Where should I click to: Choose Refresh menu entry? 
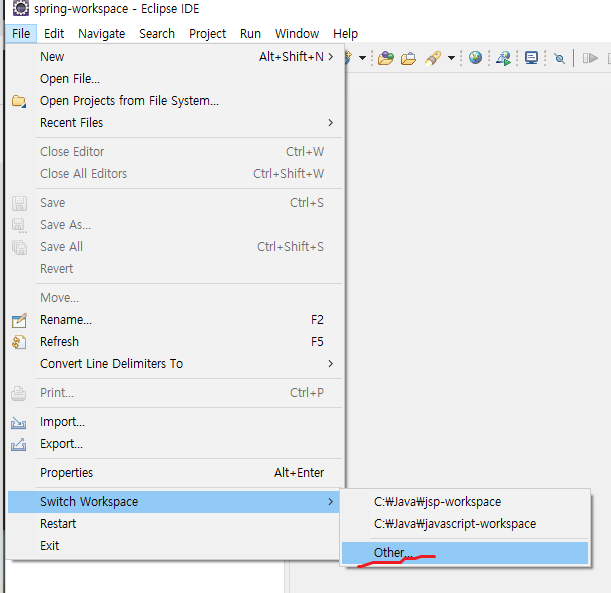175,342
